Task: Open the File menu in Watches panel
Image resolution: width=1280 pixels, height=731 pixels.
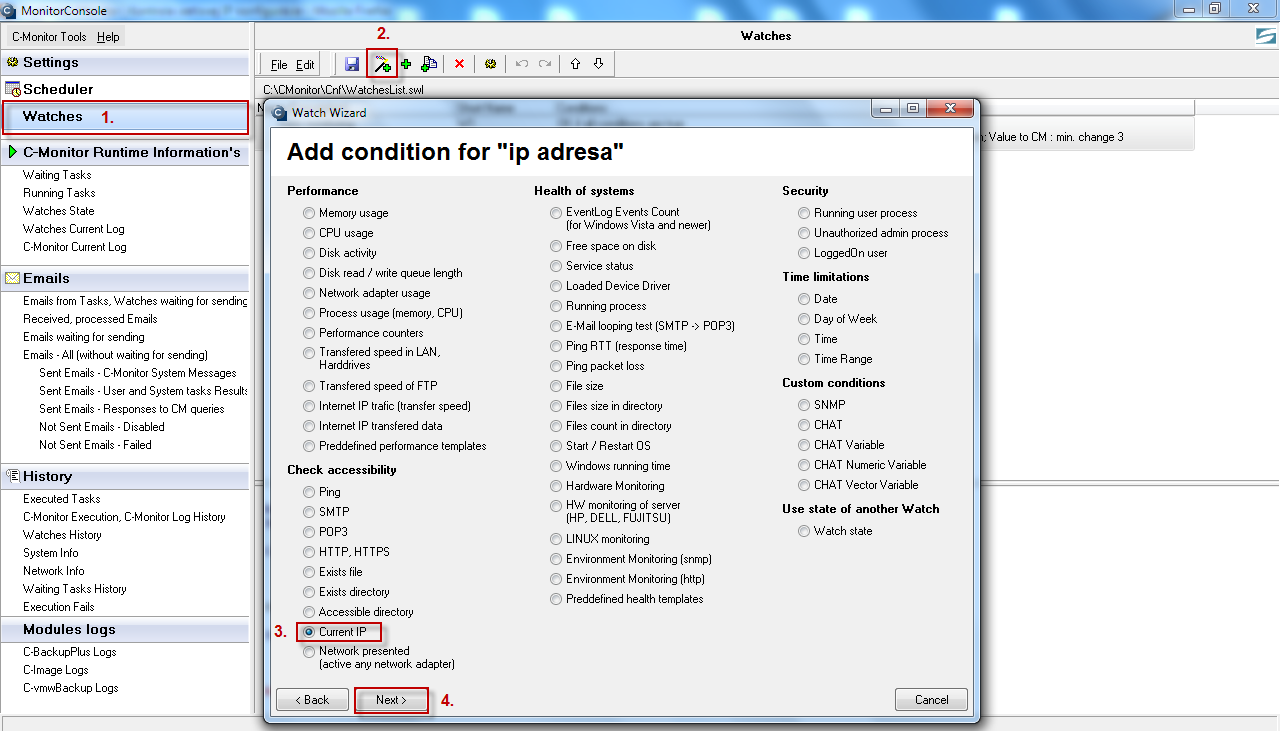Action: coord(279,65)
